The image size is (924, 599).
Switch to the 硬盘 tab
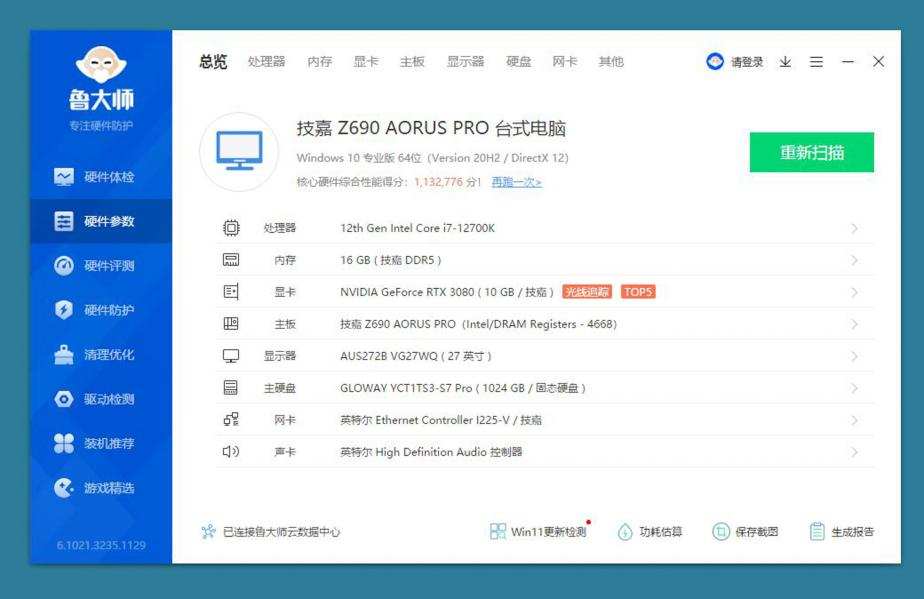tap(518, 62)
